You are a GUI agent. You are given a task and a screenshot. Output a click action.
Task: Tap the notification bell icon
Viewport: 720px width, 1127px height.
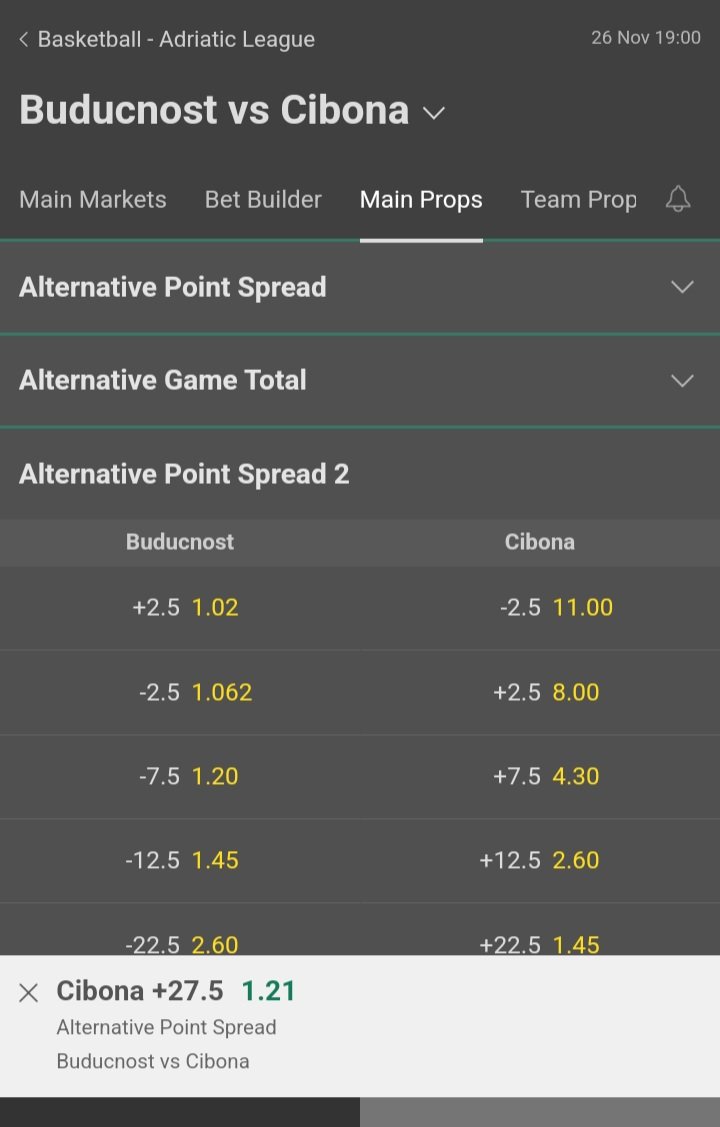tap(678, 199)
